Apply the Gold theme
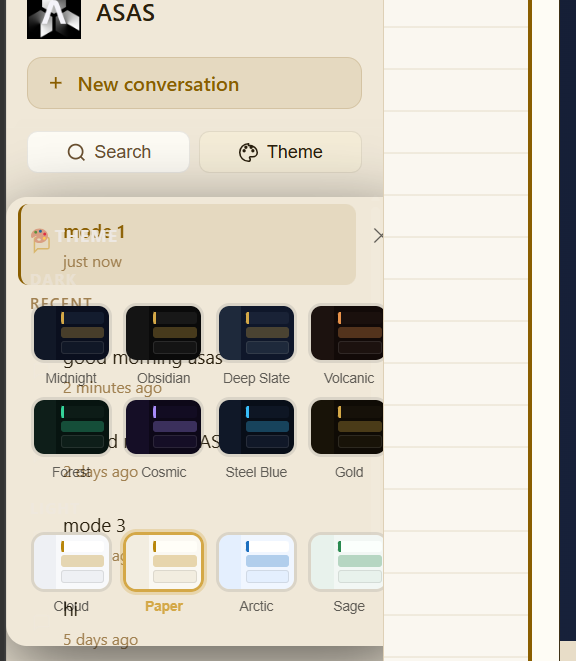 (347, 427)
